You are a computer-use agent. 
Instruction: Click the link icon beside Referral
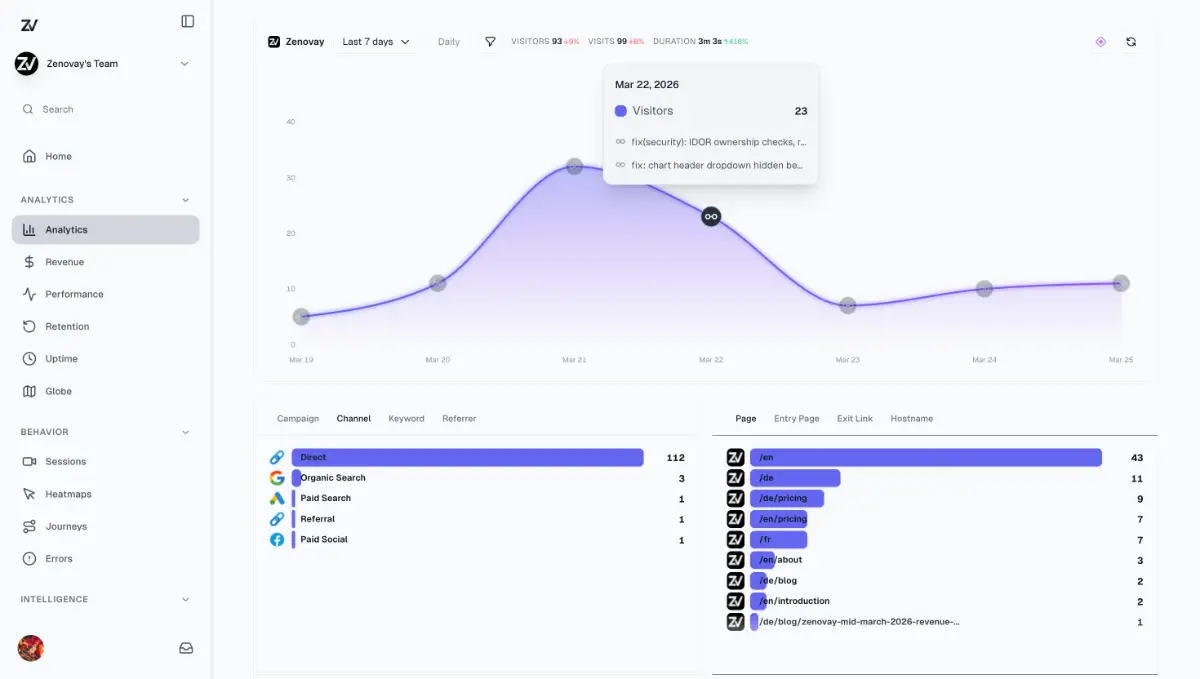[277, 519]
